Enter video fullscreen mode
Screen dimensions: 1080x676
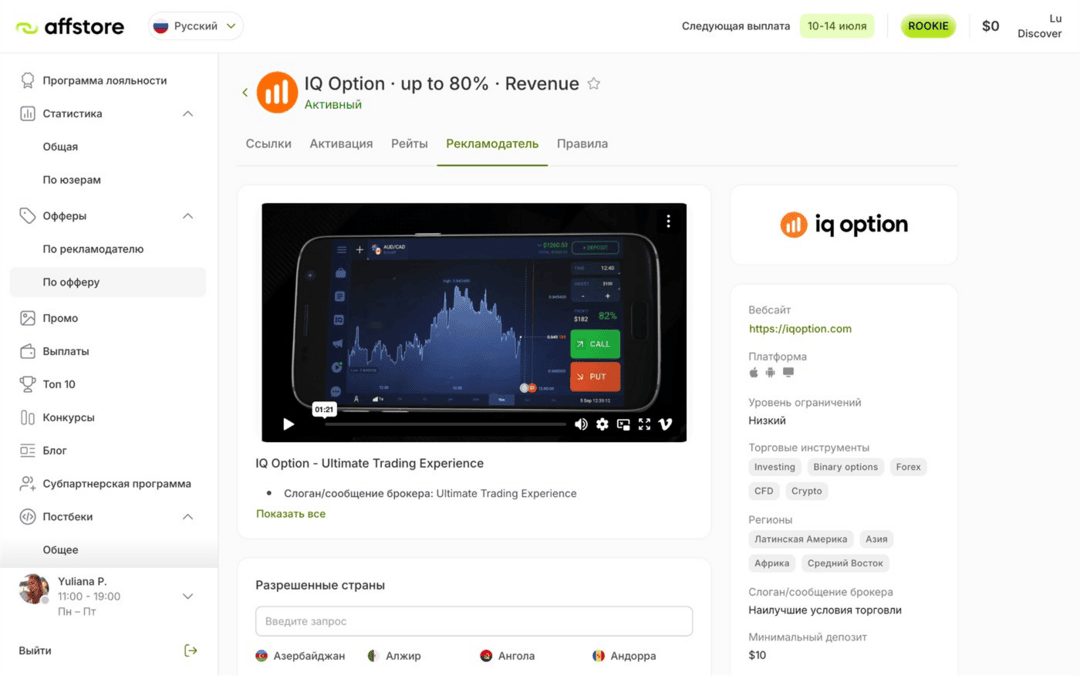coord(644,424)
